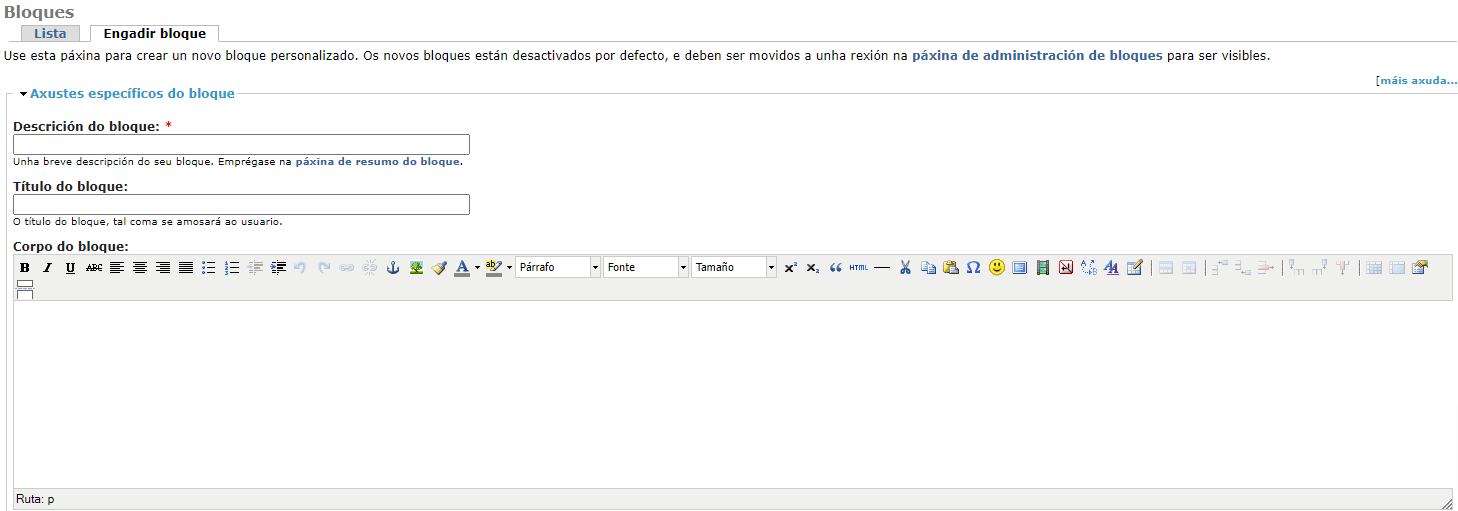Image resolution: width=1458 pixels, height=511 pixels.
Task: Insert page break icon on second row
Action: [25, 290]
